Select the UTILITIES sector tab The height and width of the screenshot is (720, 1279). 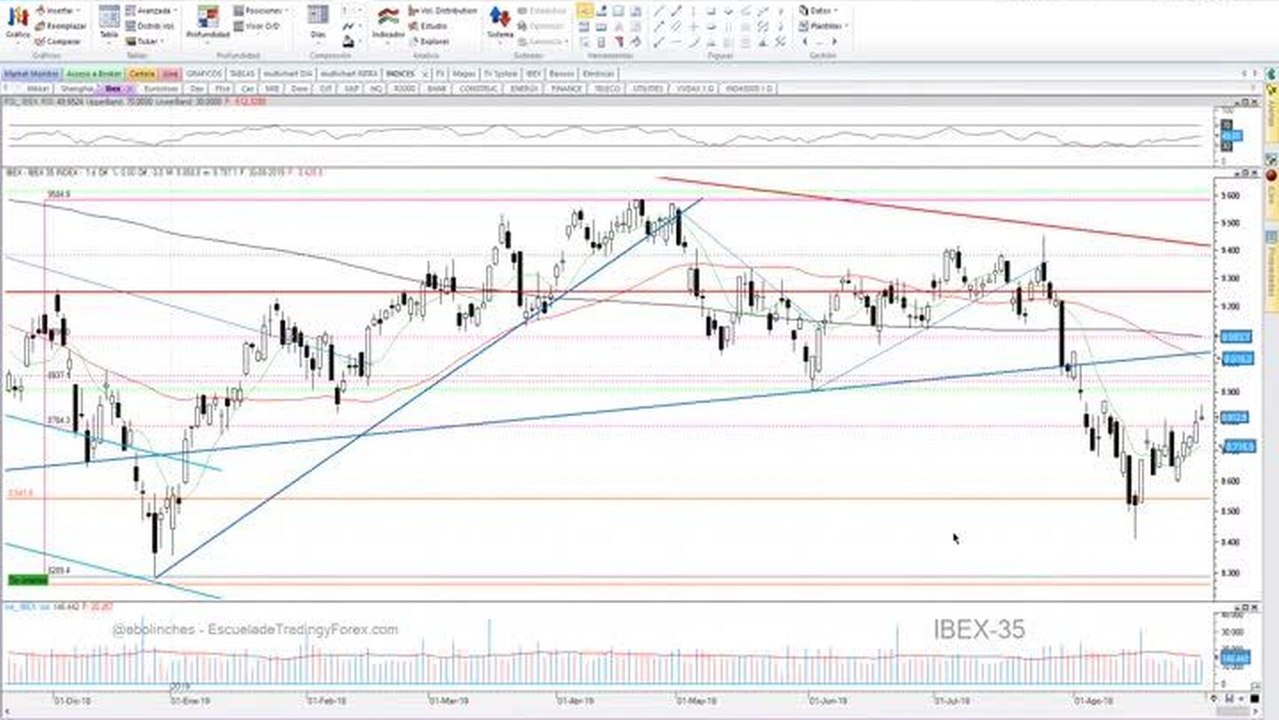648,88
